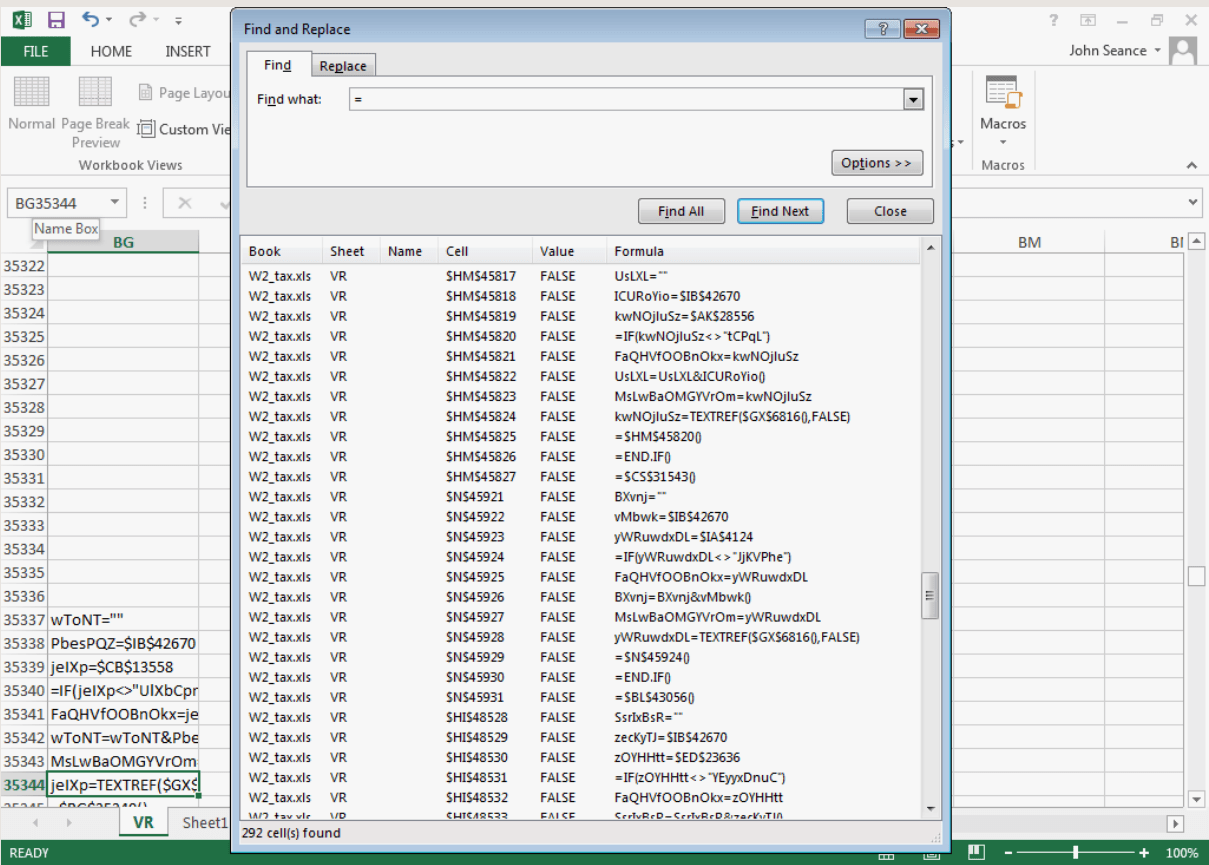Viewport: 1209px width, 865px height.
Task: Click the Find Next button
Action: pos(780,211)
